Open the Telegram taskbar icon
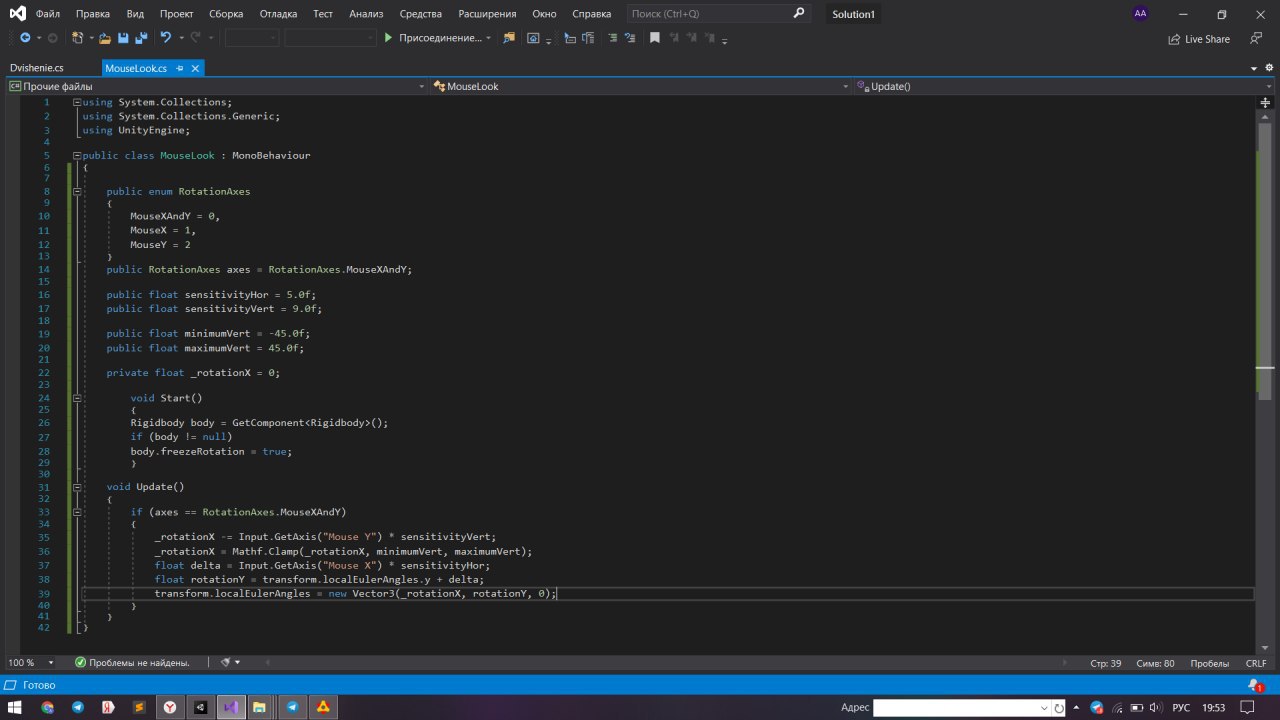The image size is (1280, 720). coord(78,707)
